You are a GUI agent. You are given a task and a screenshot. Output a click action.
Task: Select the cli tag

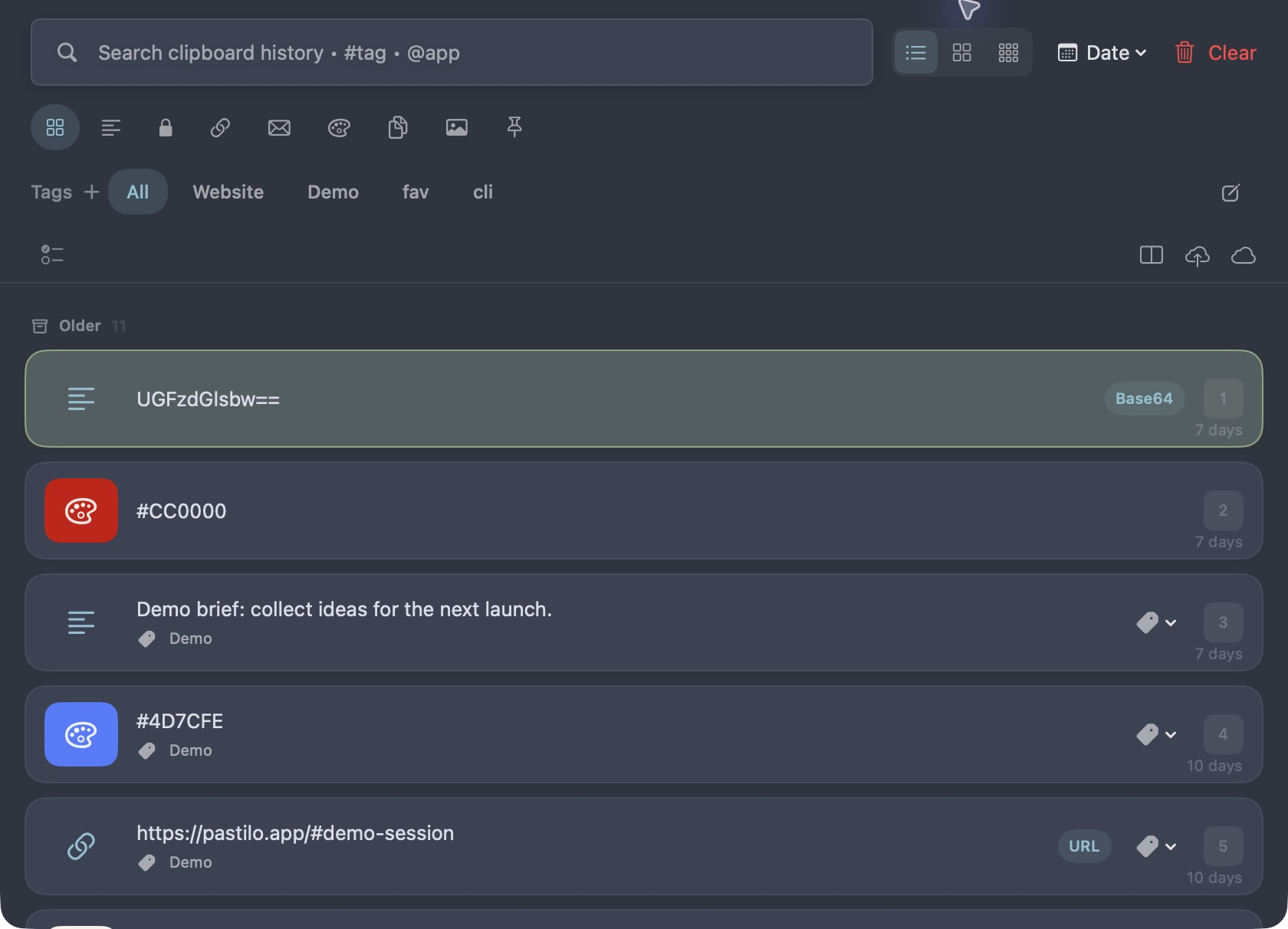(483, 192)
